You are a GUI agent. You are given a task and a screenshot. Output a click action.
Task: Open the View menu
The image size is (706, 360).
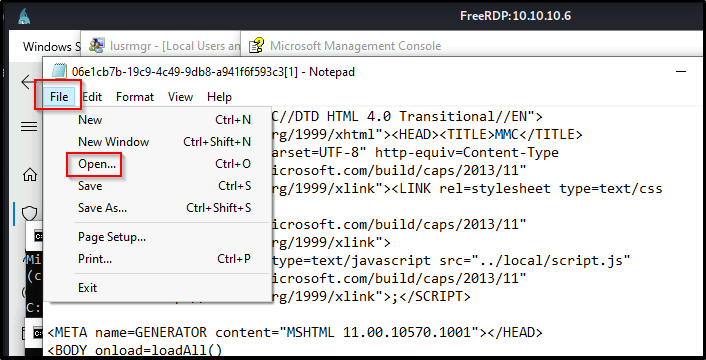[x=180, y=97]
